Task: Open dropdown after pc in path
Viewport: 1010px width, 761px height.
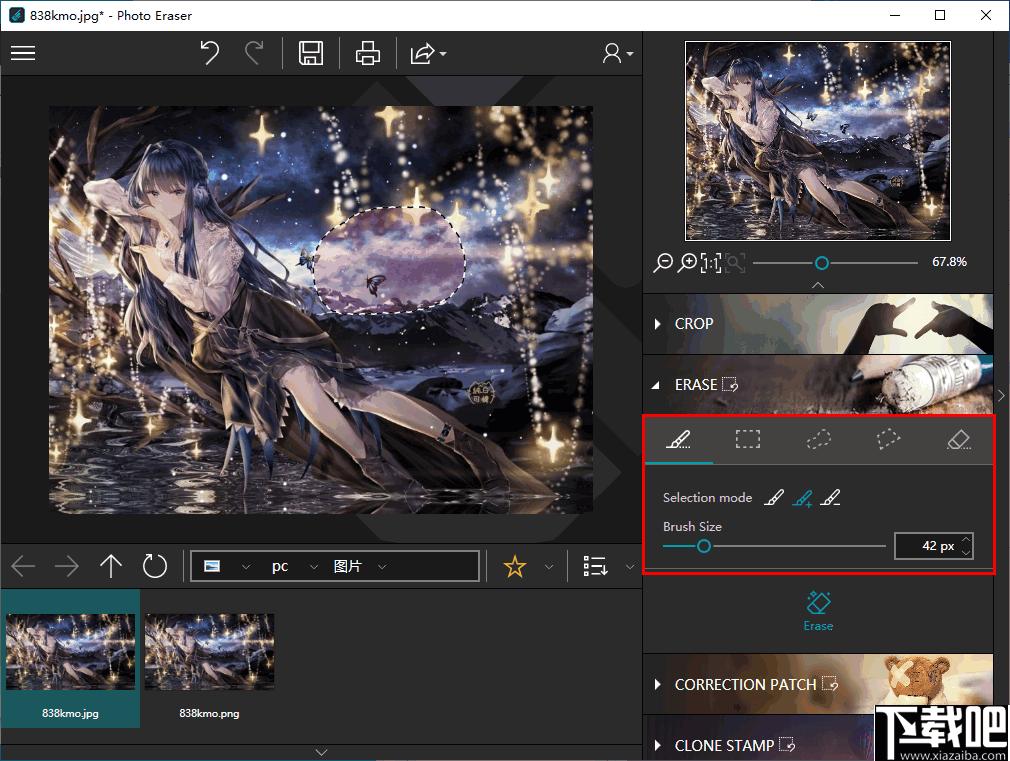Action: coord(314,567)
